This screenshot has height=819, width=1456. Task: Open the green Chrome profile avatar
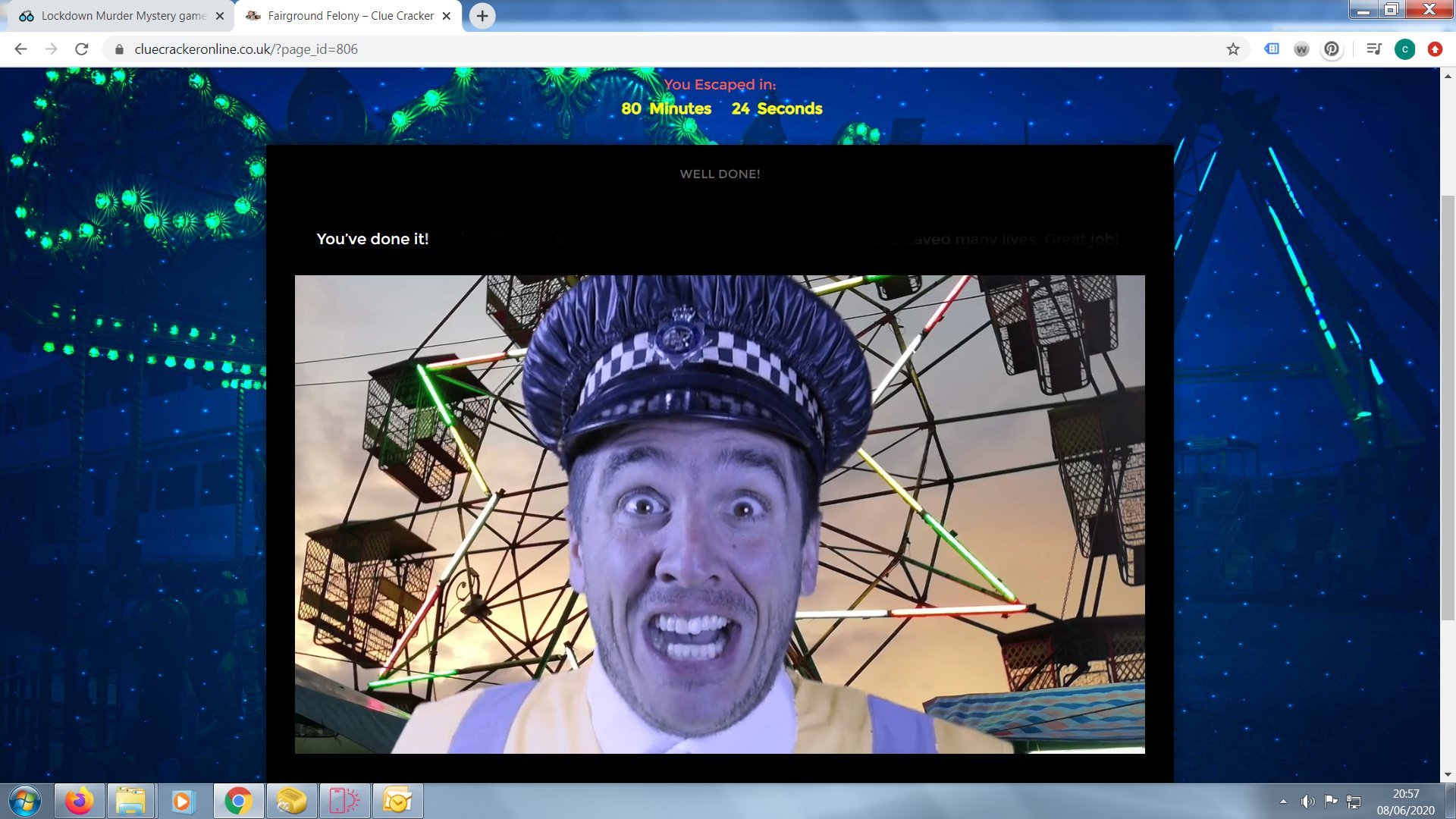tap(1404, 49)
